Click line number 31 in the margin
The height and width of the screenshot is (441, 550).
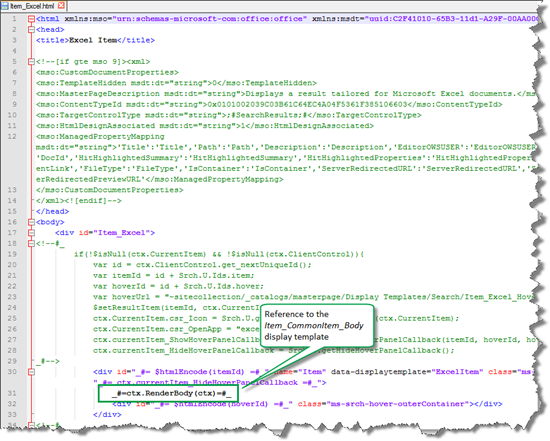click(12, 393)
